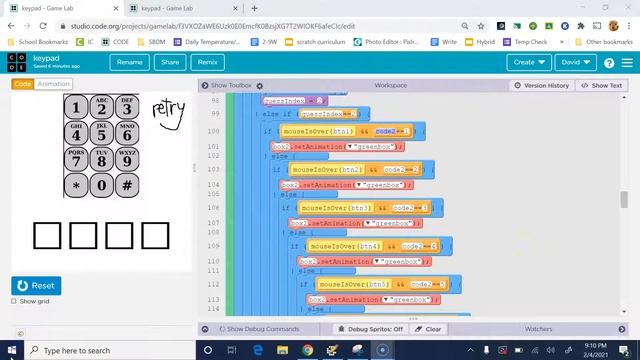Go back to the previous page
640x360 pixels.
[11, 26]
